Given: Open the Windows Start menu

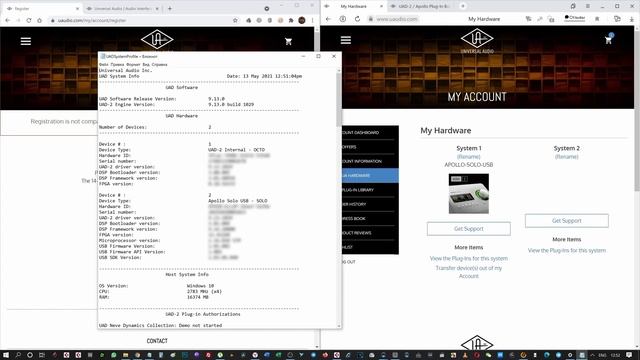Looking at the screenshot, I should 6,355.
